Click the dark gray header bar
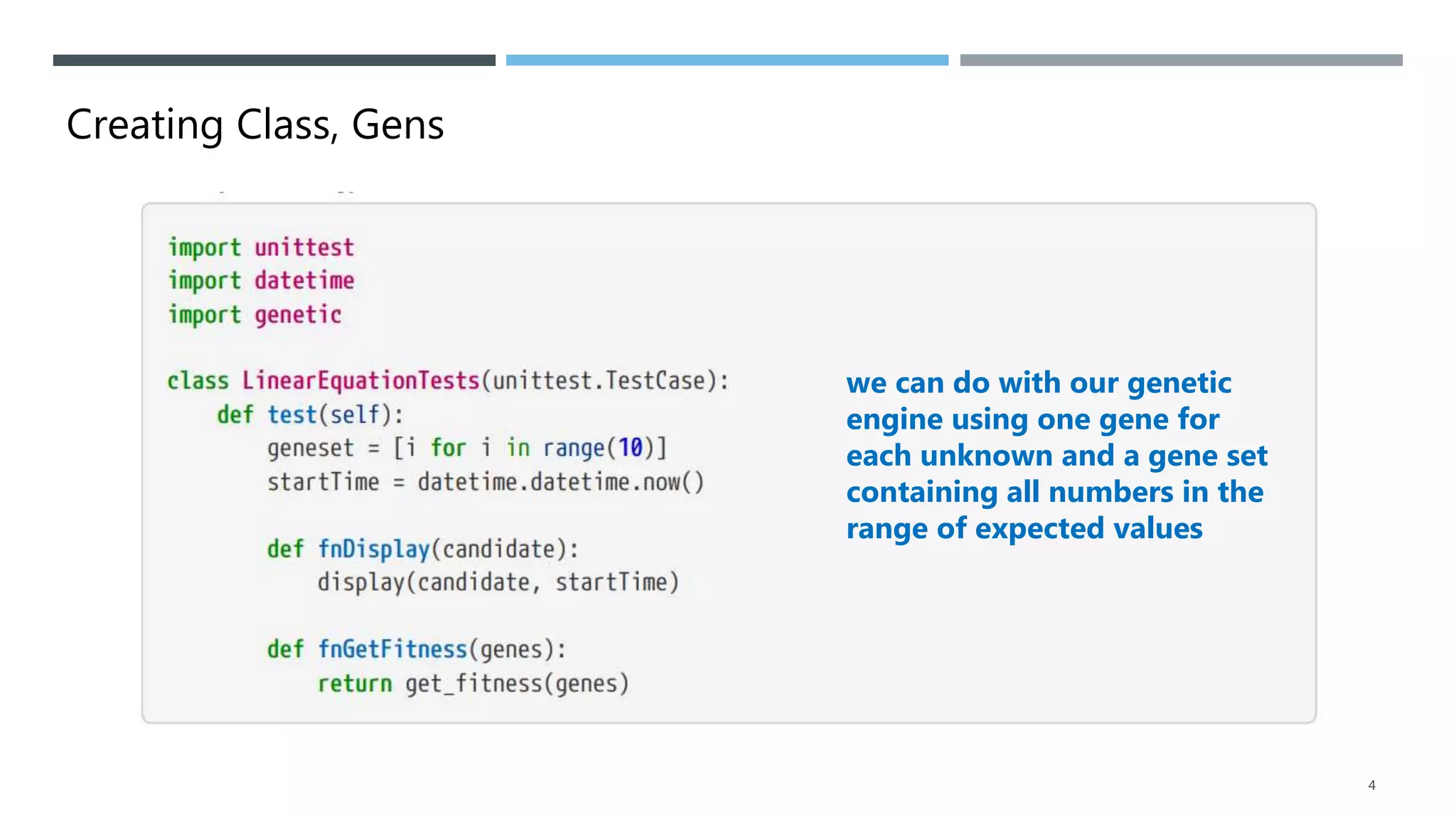 point(274,60)
